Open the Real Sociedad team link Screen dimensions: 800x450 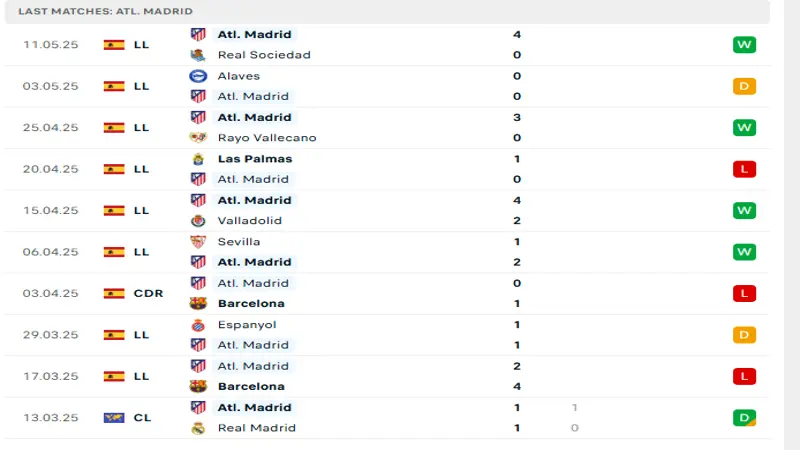point(264,55)
